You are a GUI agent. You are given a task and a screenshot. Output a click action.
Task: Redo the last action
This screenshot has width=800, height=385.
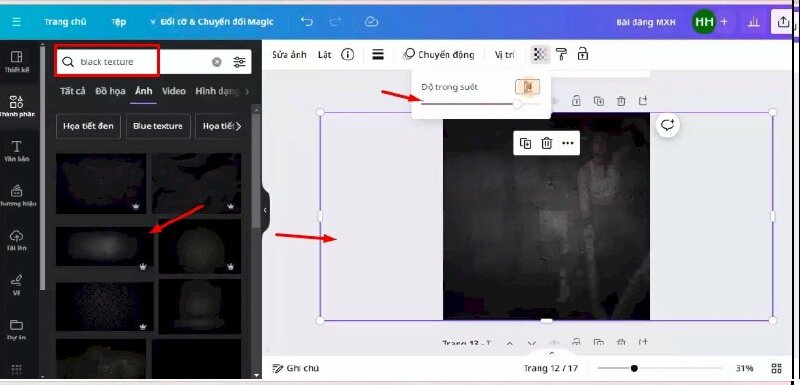point(335,21)
